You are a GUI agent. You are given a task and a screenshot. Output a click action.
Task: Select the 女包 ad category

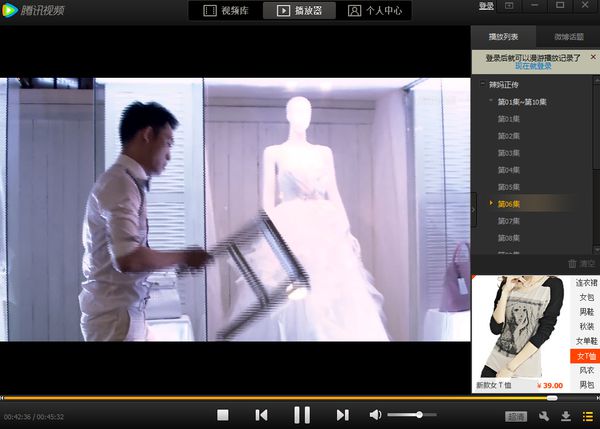click(586, 297)
